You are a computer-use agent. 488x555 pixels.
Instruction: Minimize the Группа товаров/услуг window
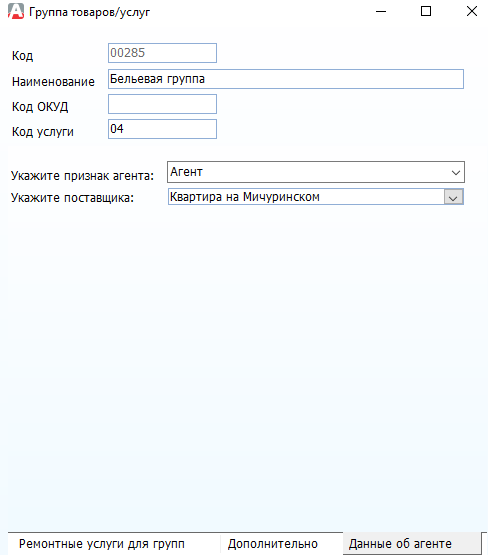pos(381,11)
